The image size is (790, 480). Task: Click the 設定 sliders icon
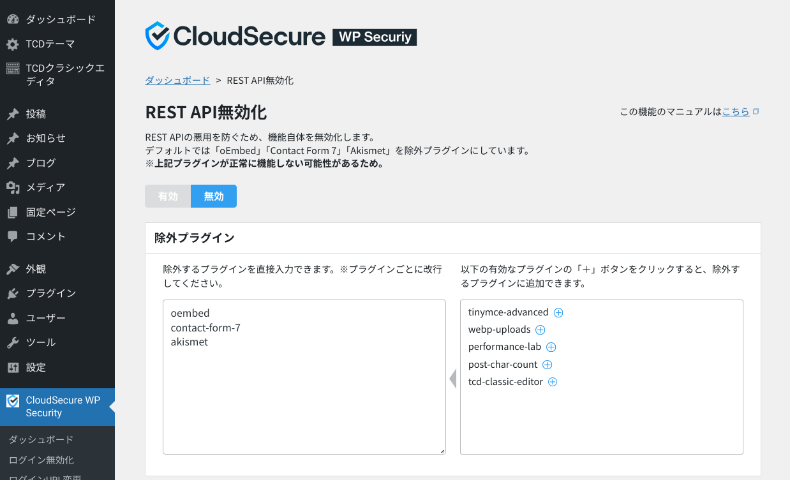pyautogui.click(x=13, y=367)
